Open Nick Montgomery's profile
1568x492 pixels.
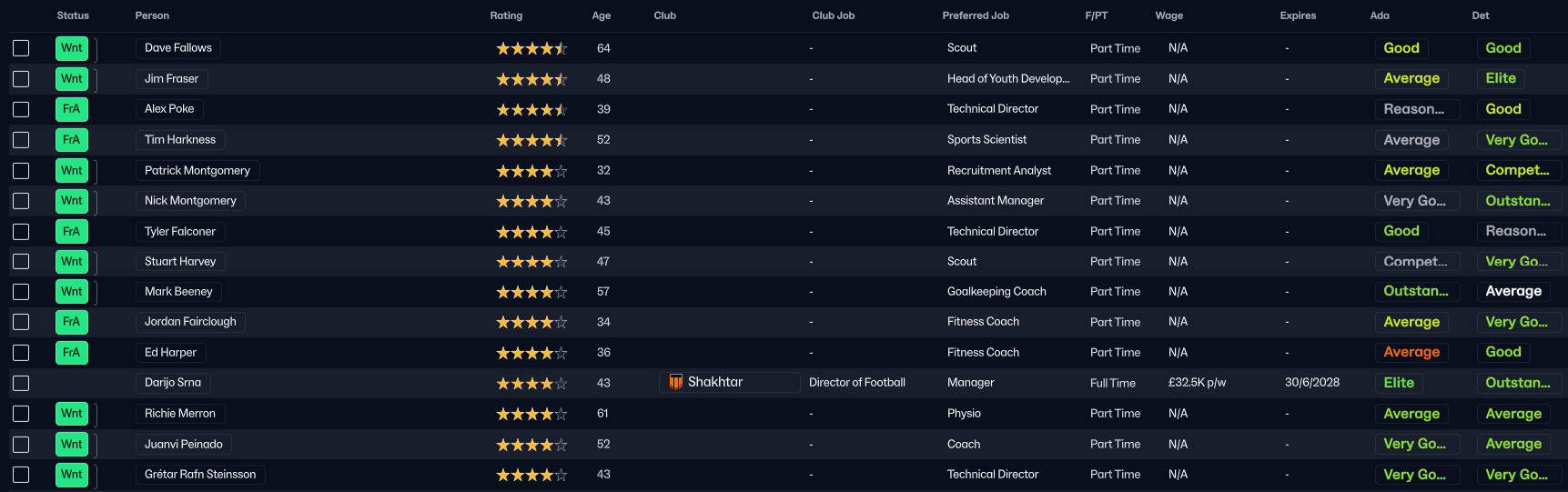[x=190, y=201]
